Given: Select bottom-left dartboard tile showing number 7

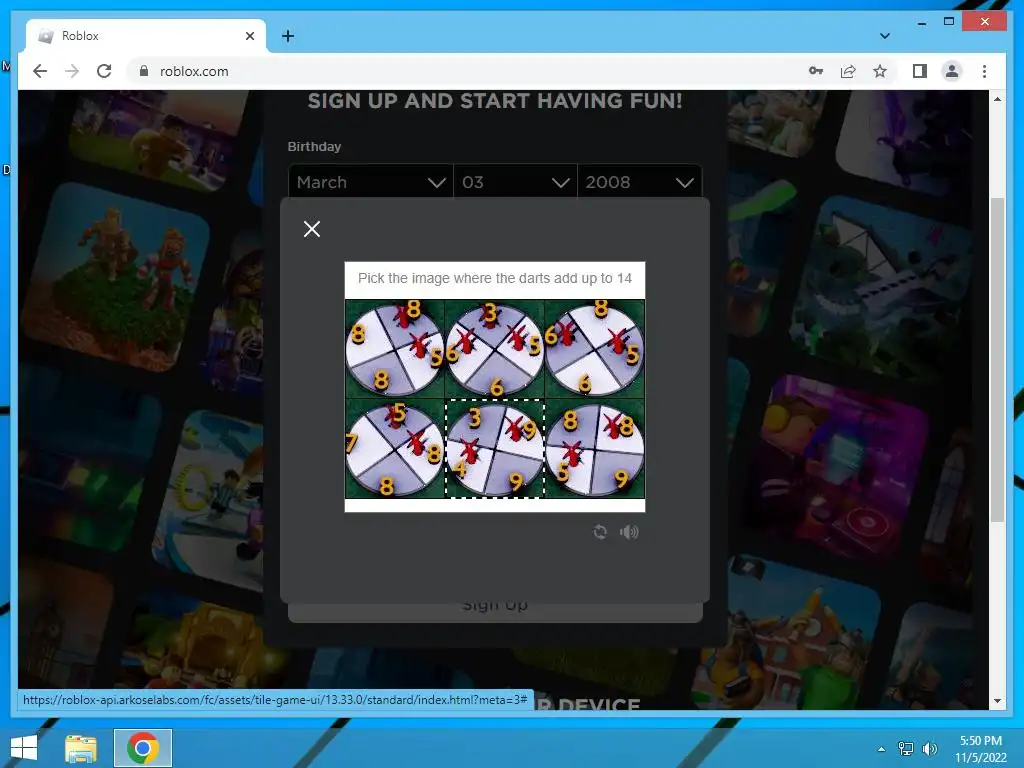Looking at the screenshot, I should [394, 449].
